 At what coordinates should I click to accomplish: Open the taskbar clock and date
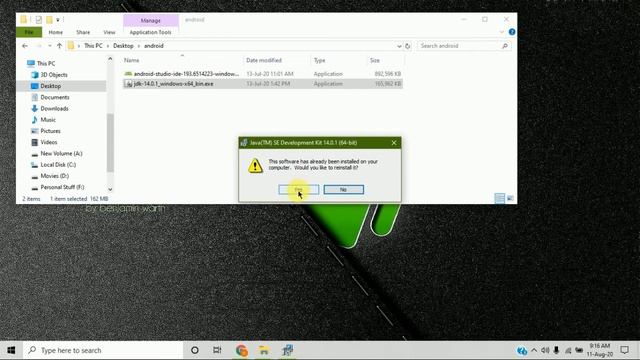tap(600, 350)
